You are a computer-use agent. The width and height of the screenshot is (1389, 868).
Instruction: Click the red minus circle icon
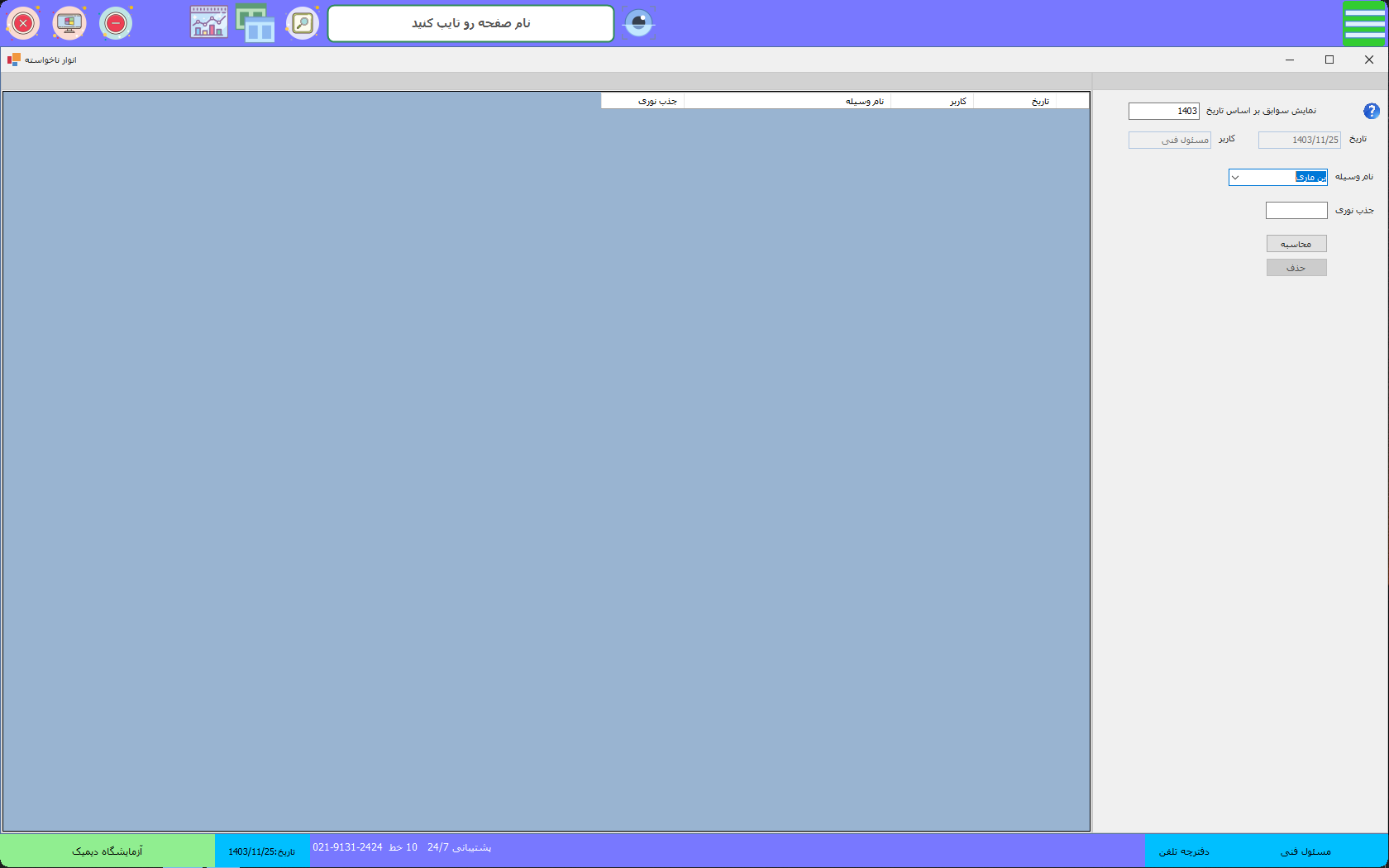tap(116, 23)
